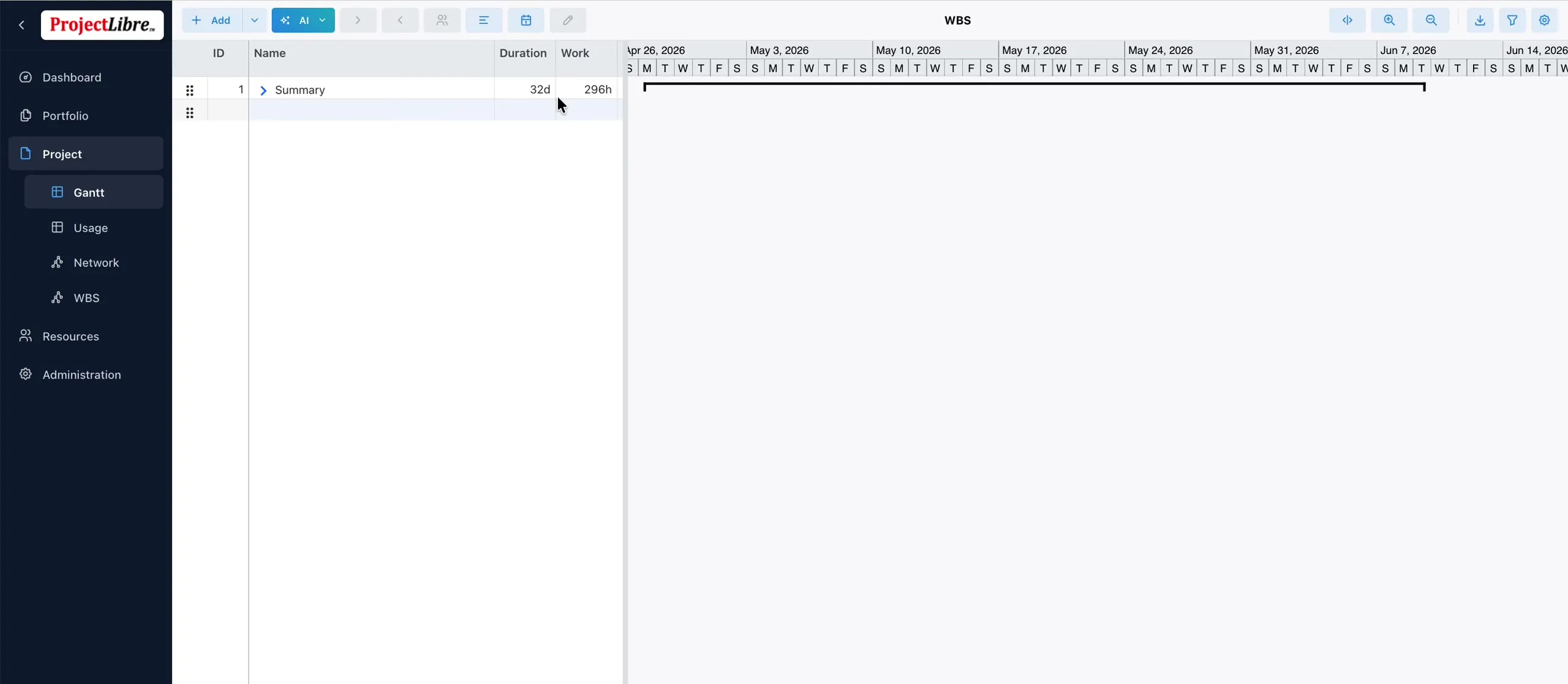The height and width of the screenshot is (684, 1568).
Task: Open Administration in the sidebar
Action: tap(86, 374)
